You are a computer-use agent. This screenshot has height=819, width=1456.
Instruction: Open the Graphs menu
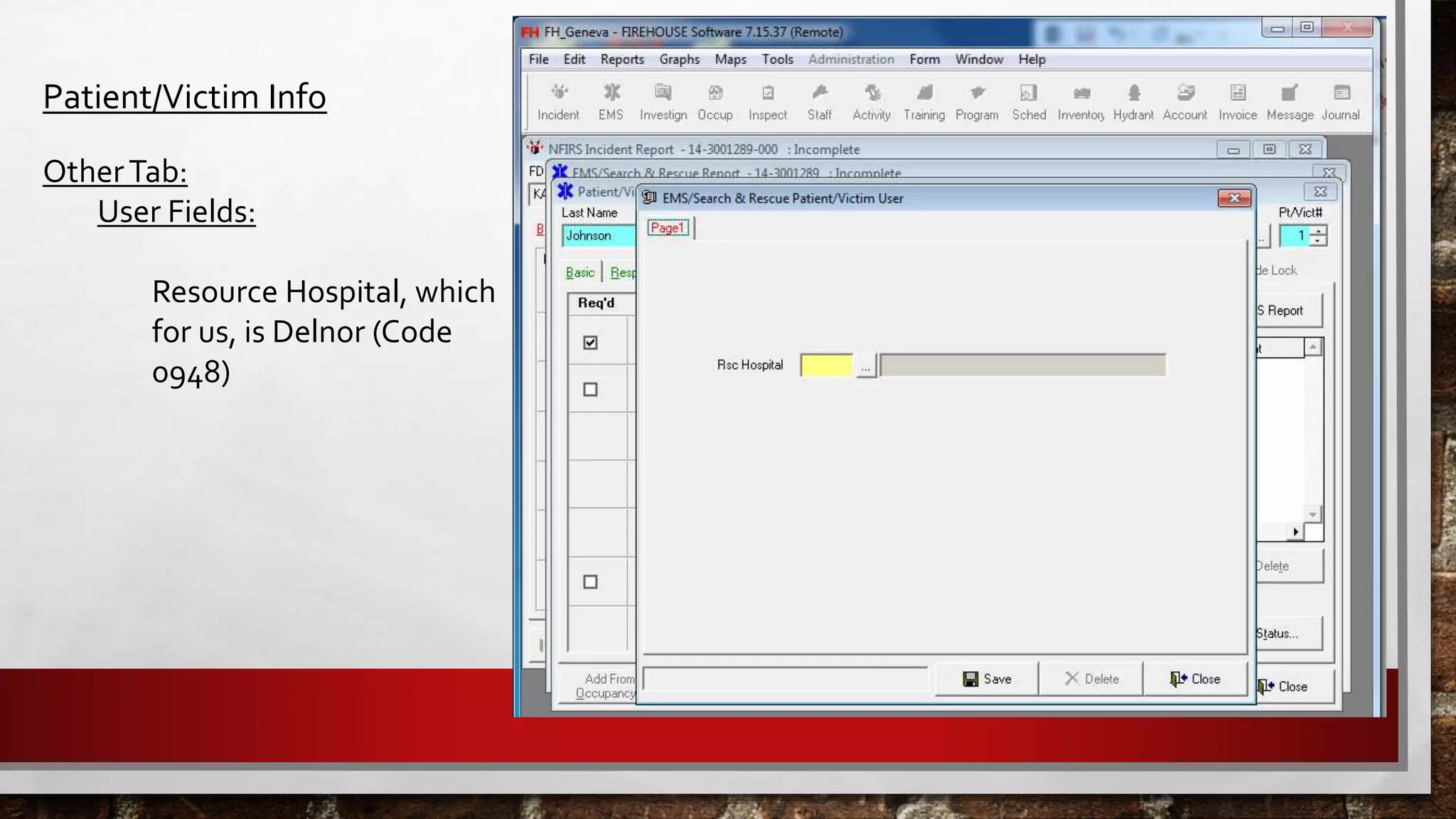(680, 60)
